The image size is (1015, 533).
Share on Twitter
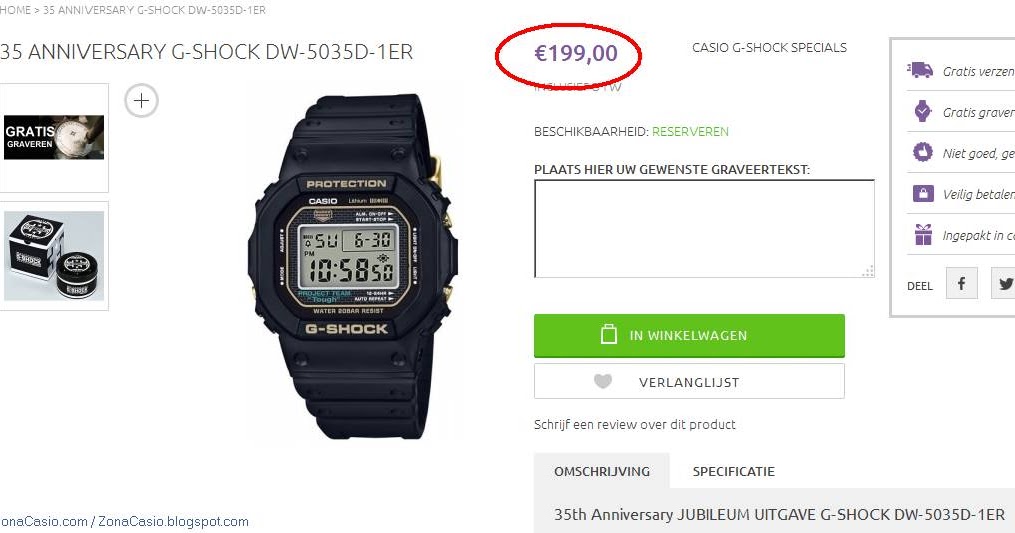1005,283
